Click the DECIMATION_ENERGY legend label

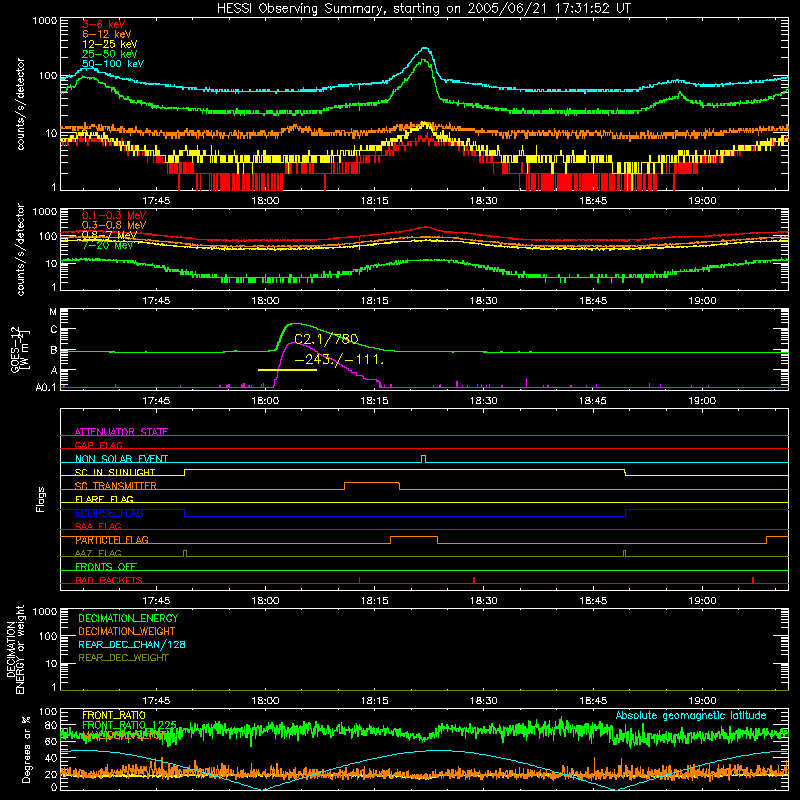[x=128, y=618]
